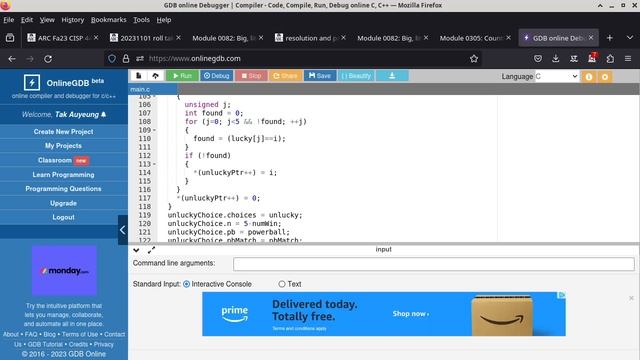
Task: Open the monday.com ad thumbnail
Action: [x=64, y=270]
